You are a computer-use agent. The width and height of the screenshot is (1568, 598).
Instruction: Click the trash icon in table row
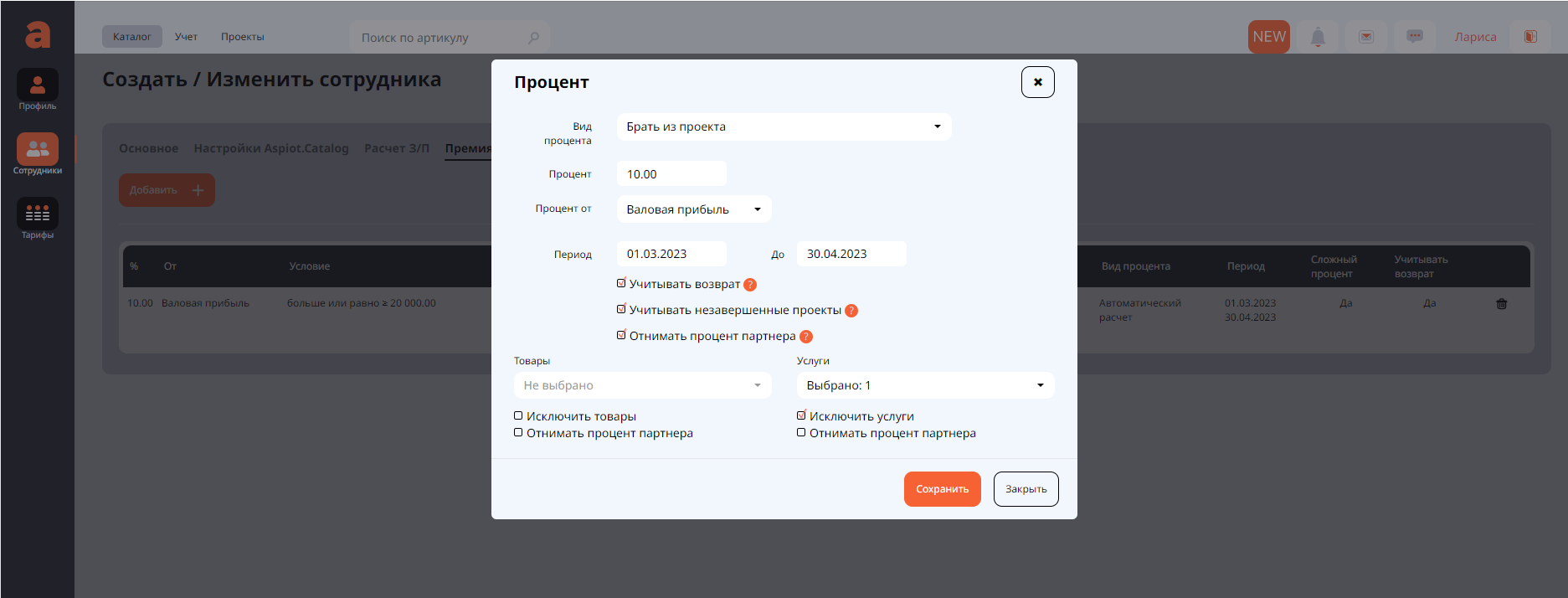[1501, 304]
